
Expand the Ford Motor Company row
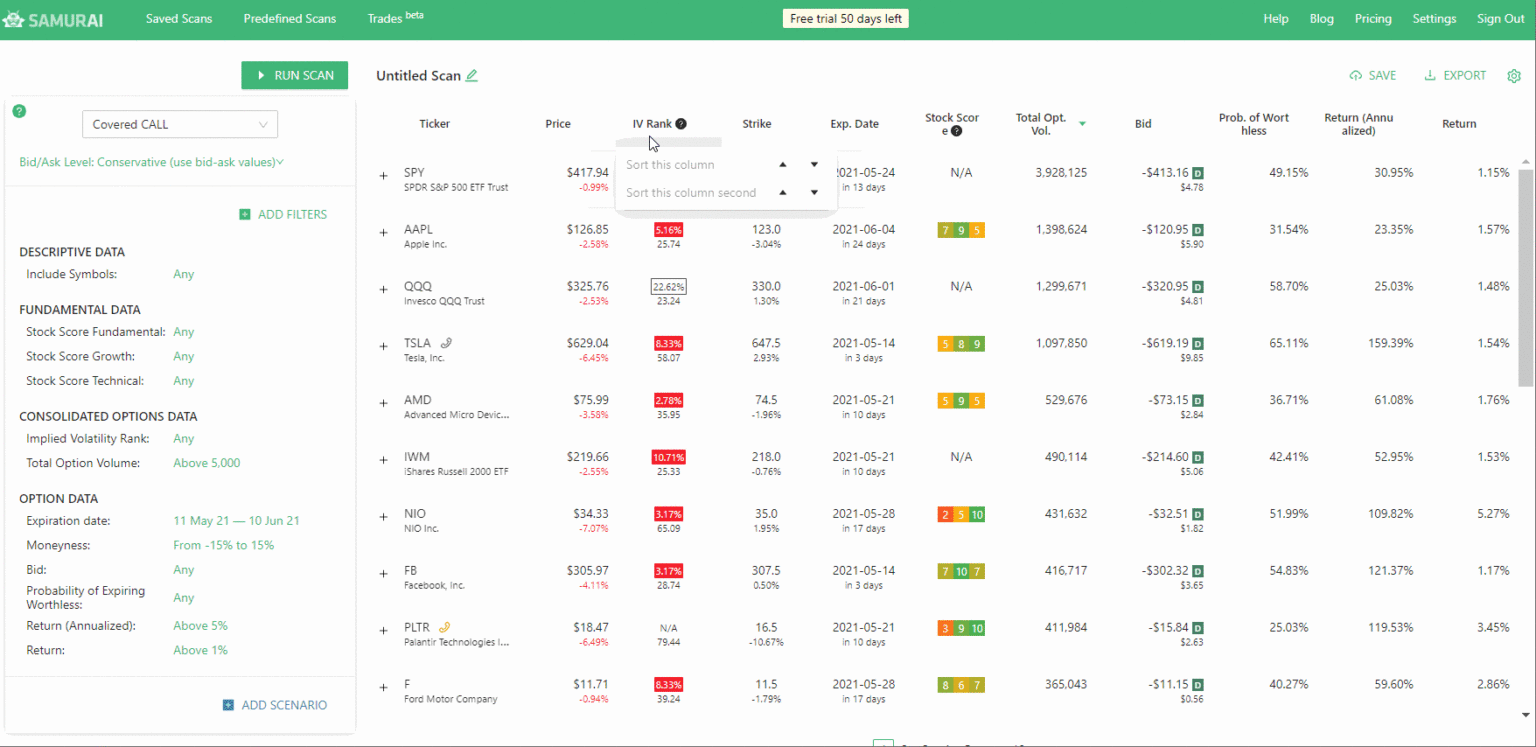click(383, 688)
